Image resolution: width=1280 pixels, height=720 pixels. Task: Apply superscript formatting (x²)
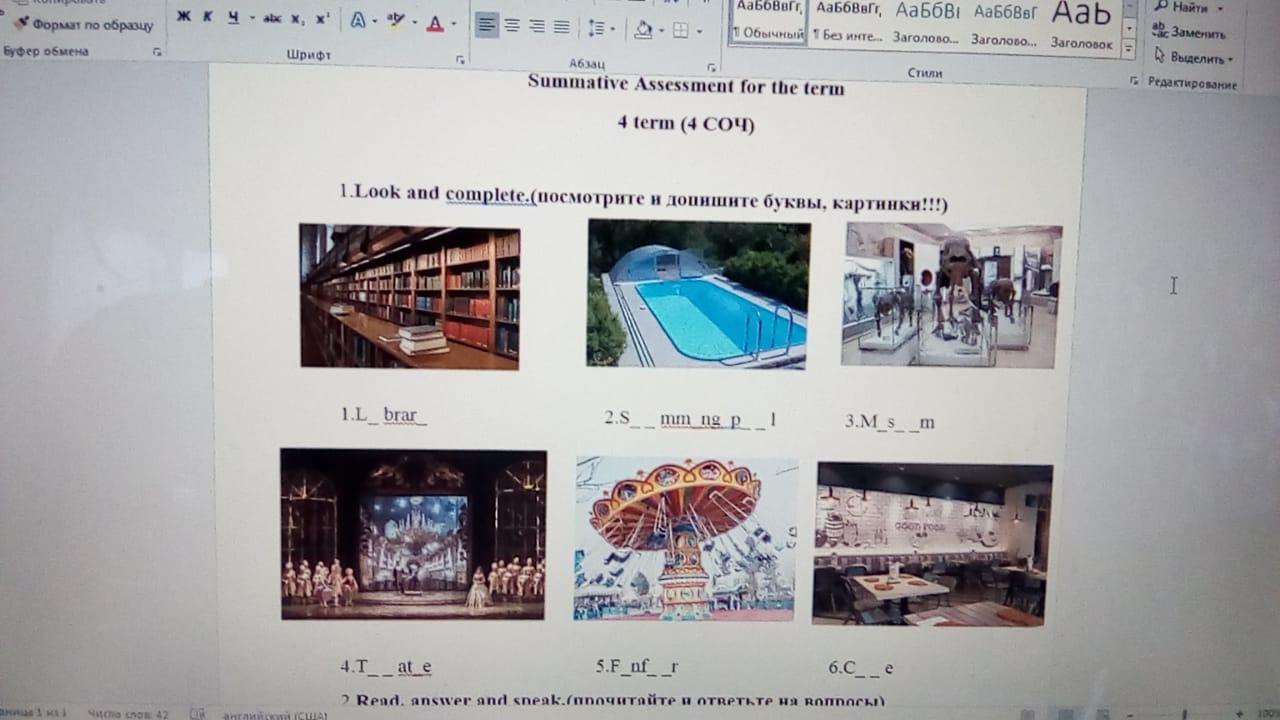tap(322, 19)
